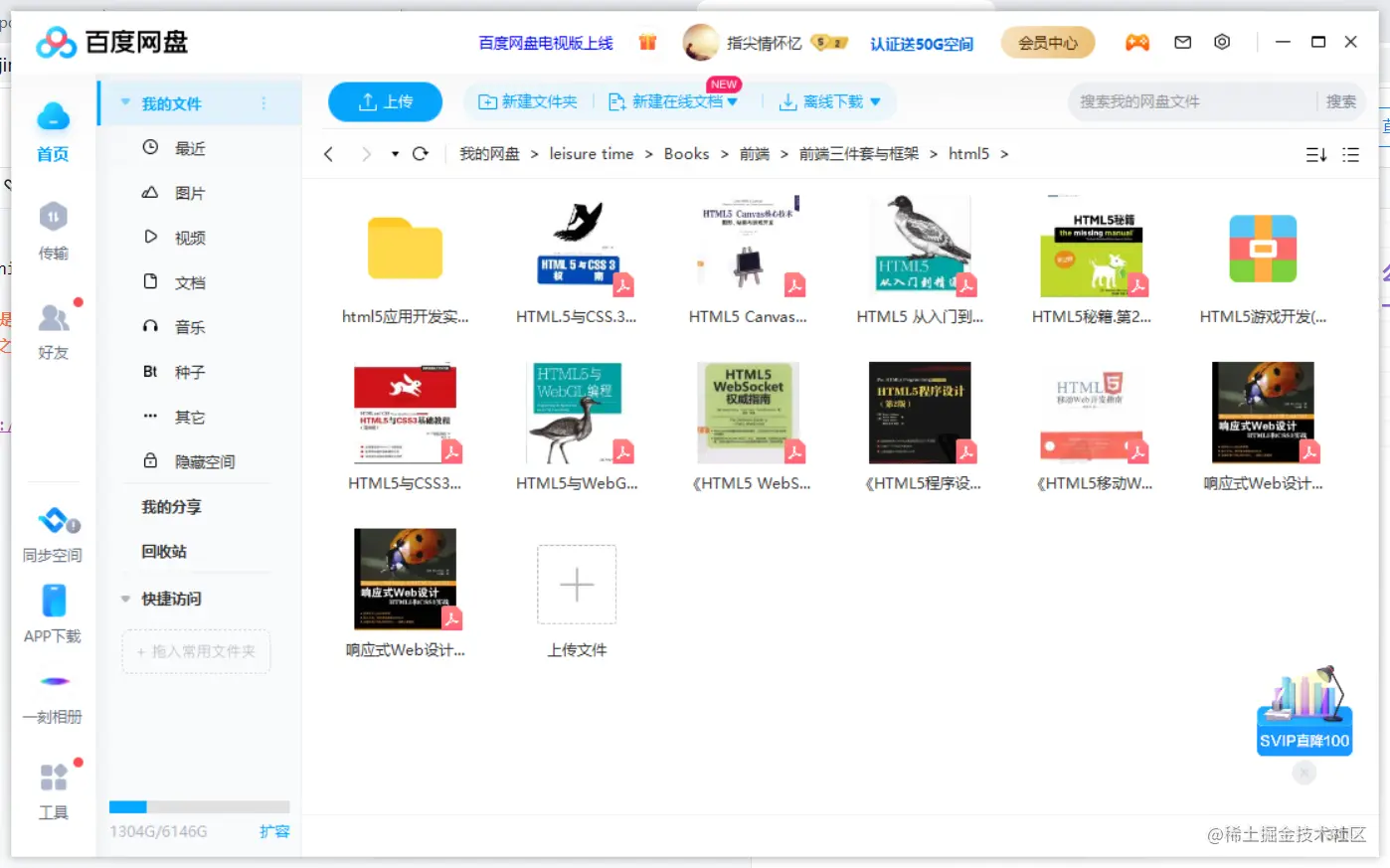Open the 好友 friends section
This screenshot has height=868, width=1390.
[53, 331]
